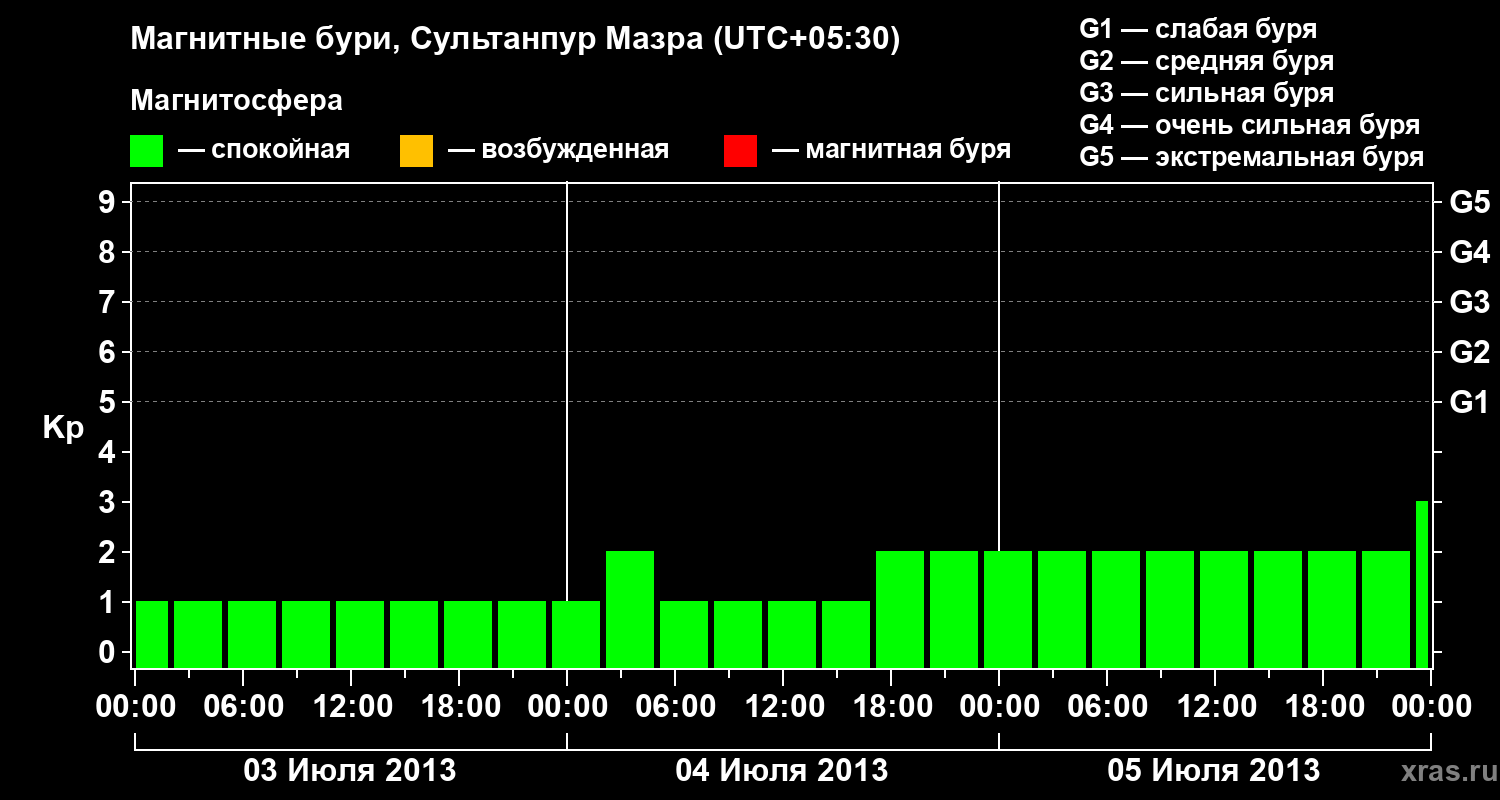Click '00:00' at the start of 04 Июля

[x=567, y=707]
